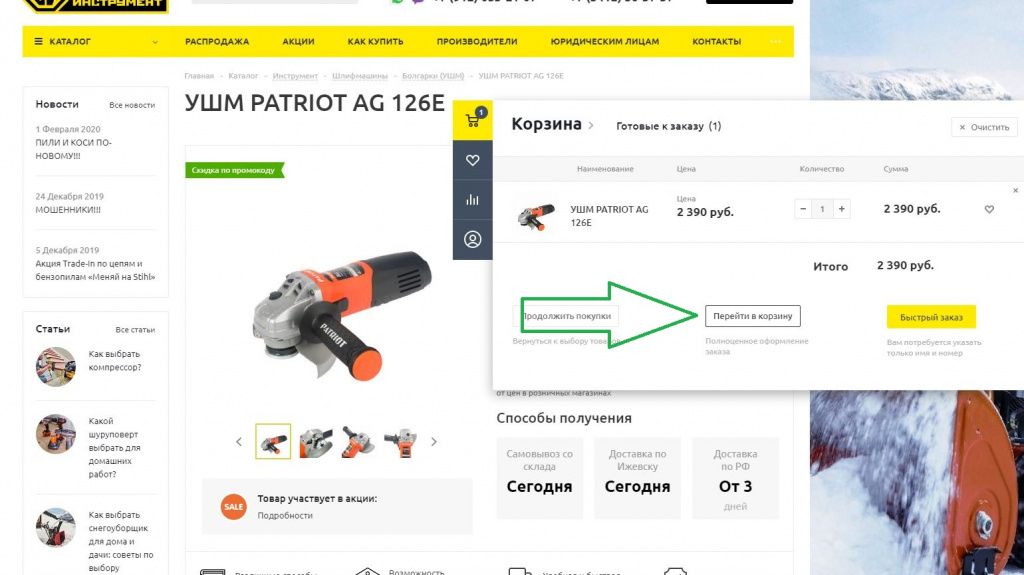
Task: Click the orange SALE badge icon
Action: (x=233, y=506)
